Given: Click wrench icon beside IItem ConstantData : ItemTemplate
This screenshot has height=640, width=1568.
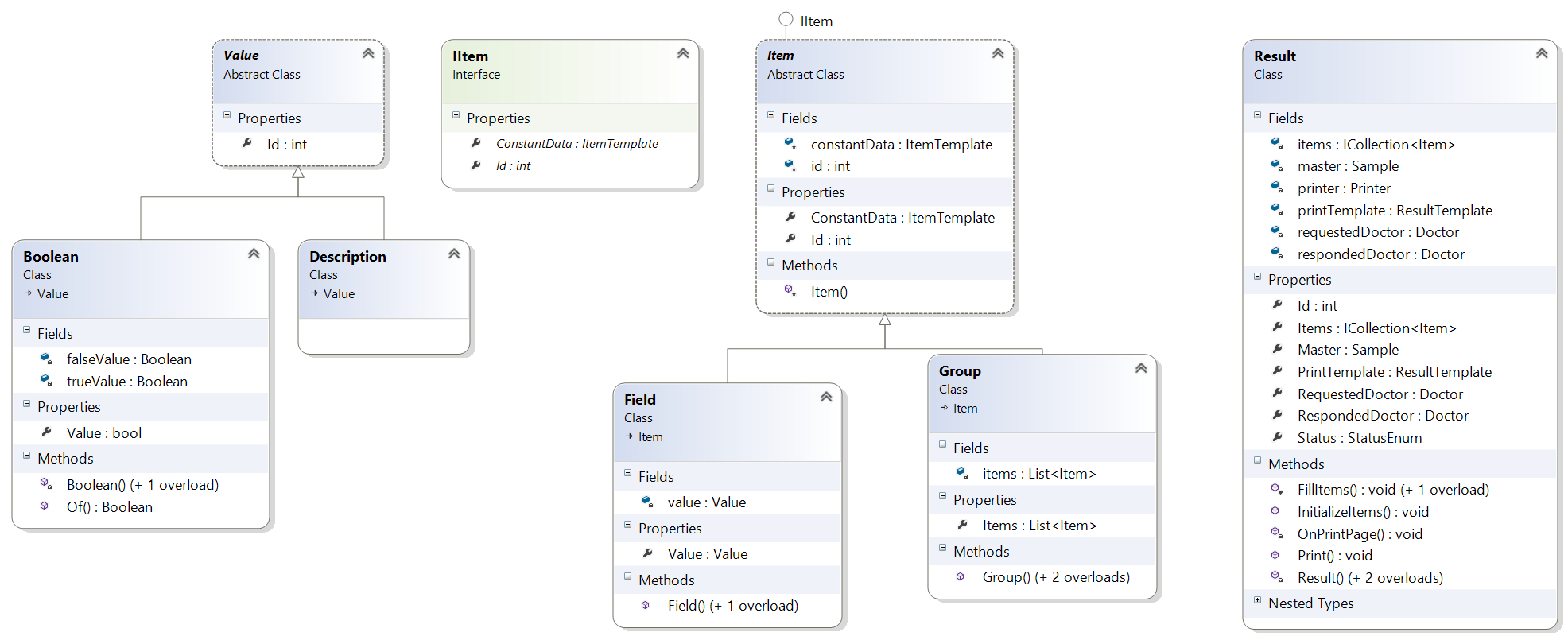Looking at the screenshot, I should click(475, 143).
